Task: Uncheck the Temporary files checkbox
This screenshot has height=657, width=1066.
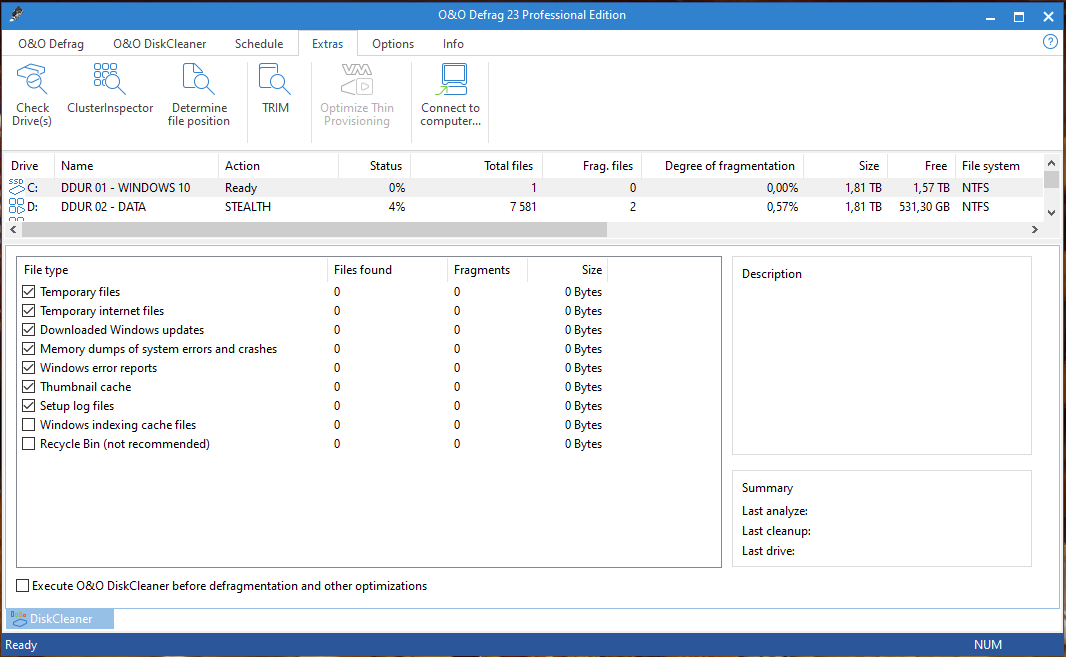Action: pos(29,292)
